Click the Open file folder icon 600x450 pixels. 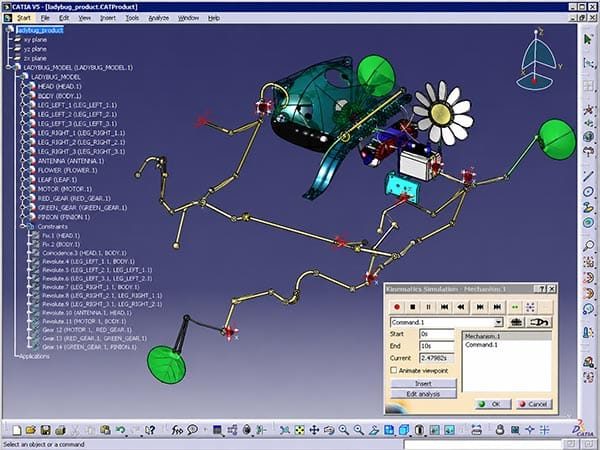point(31,430)
